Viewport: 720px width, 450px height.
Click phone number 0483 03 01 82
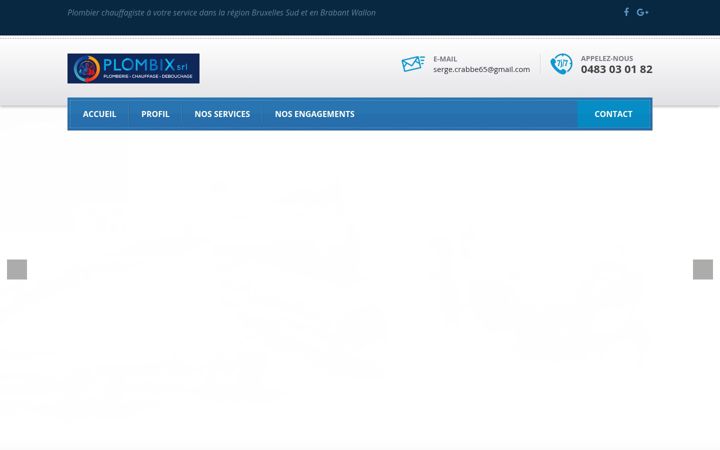pos(616,69)
